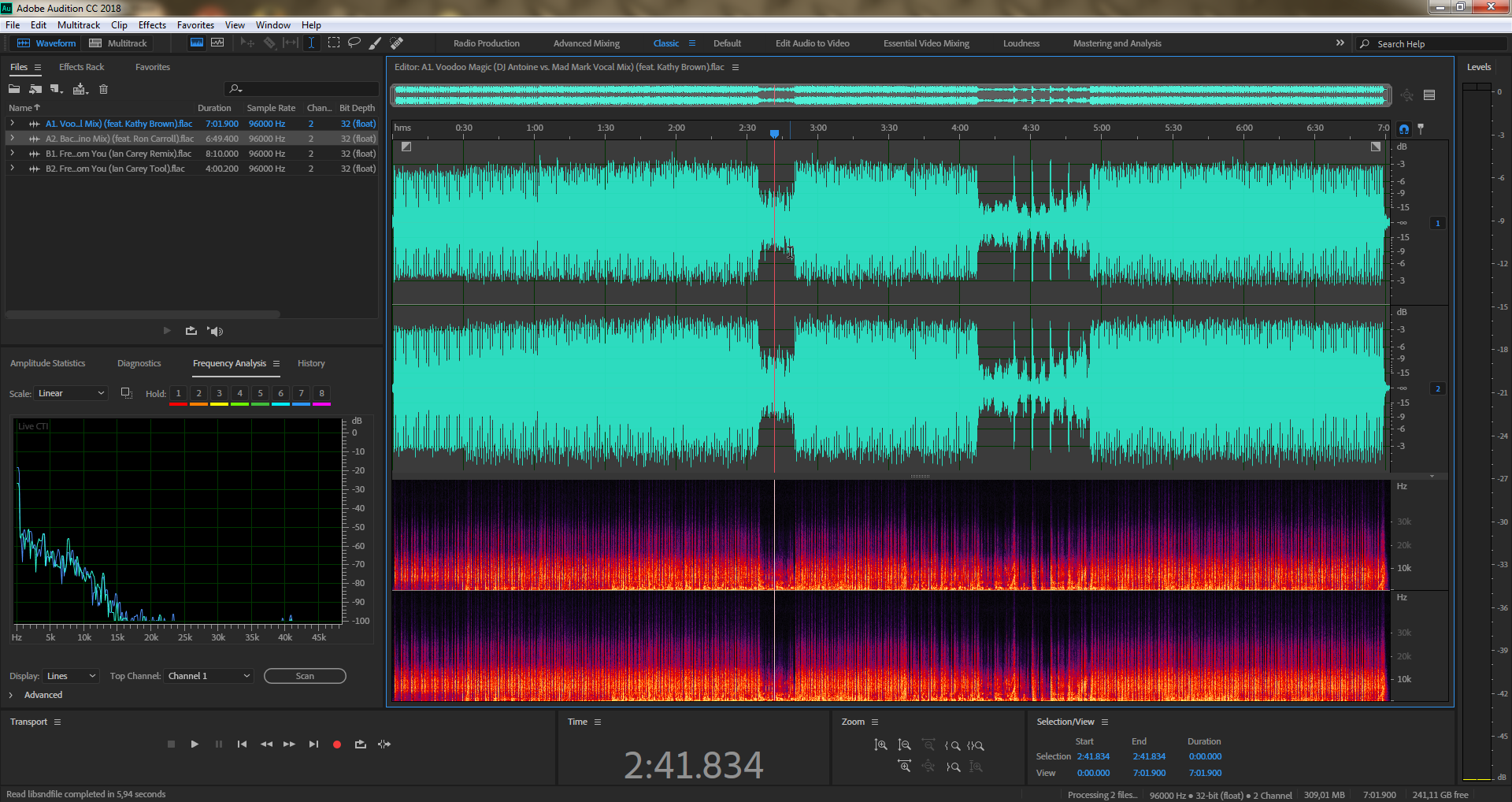The height and width of the screenshot is (802, 1512).
Task: Start playback with the Play button
Action: [x=195, y=744]
